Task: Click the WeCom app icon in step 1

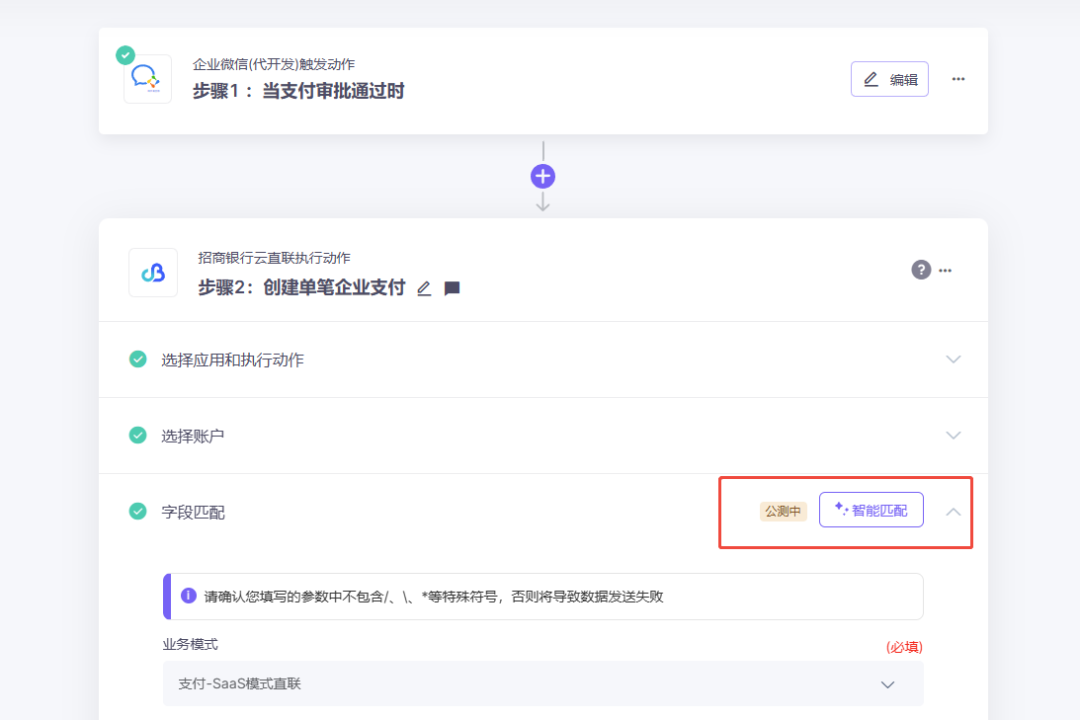Action: [147, 79]
